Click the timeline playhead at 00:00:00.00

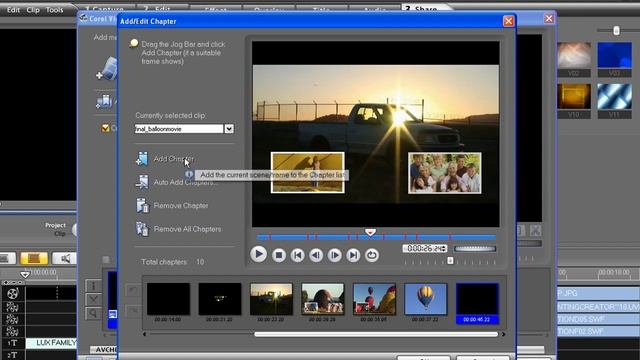24,274
